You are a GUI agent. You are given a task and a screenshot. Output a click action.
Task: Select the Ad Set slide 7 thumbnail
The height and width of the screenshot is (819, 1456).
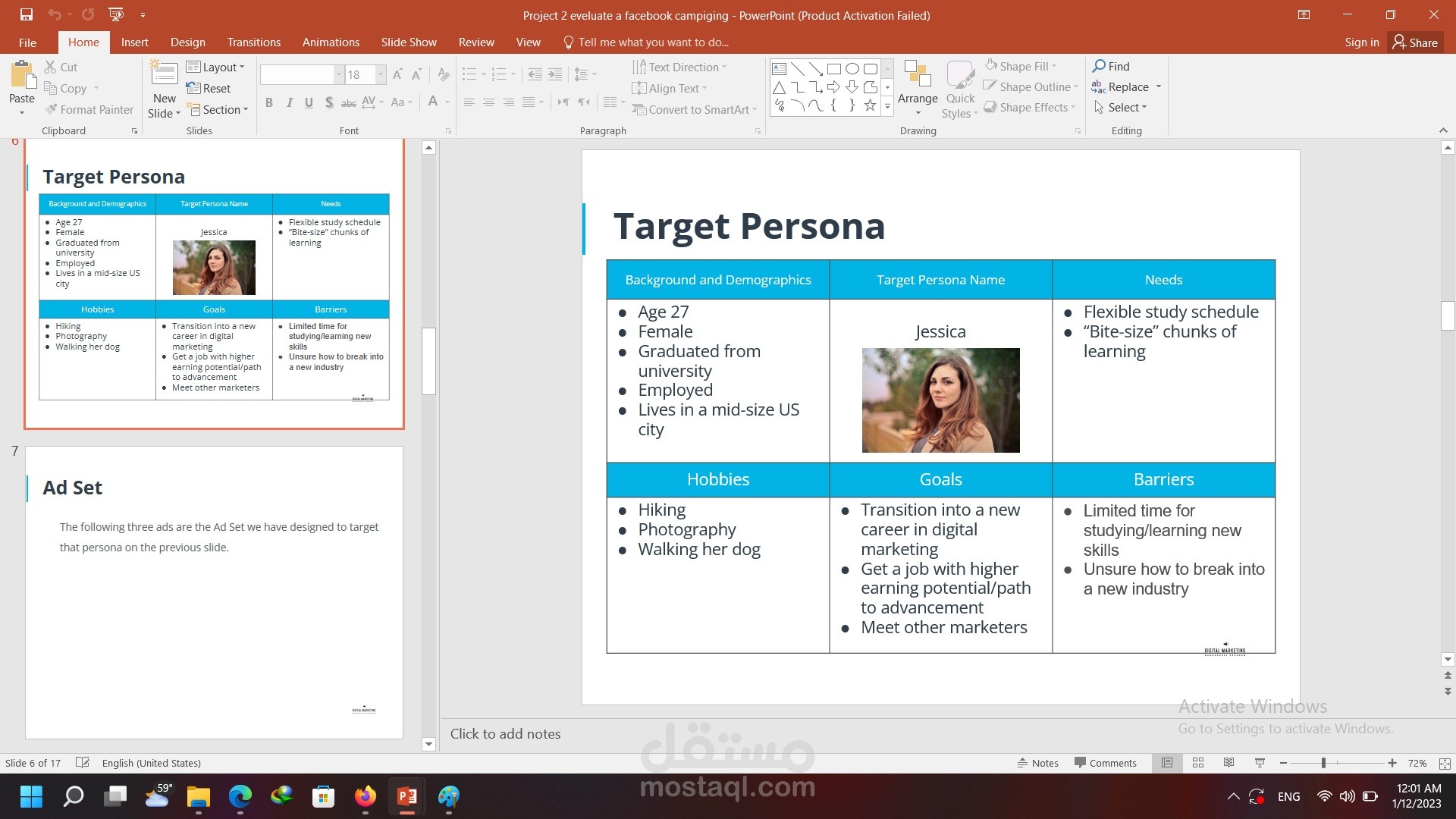pyautogui.click(x=214, y=592)
